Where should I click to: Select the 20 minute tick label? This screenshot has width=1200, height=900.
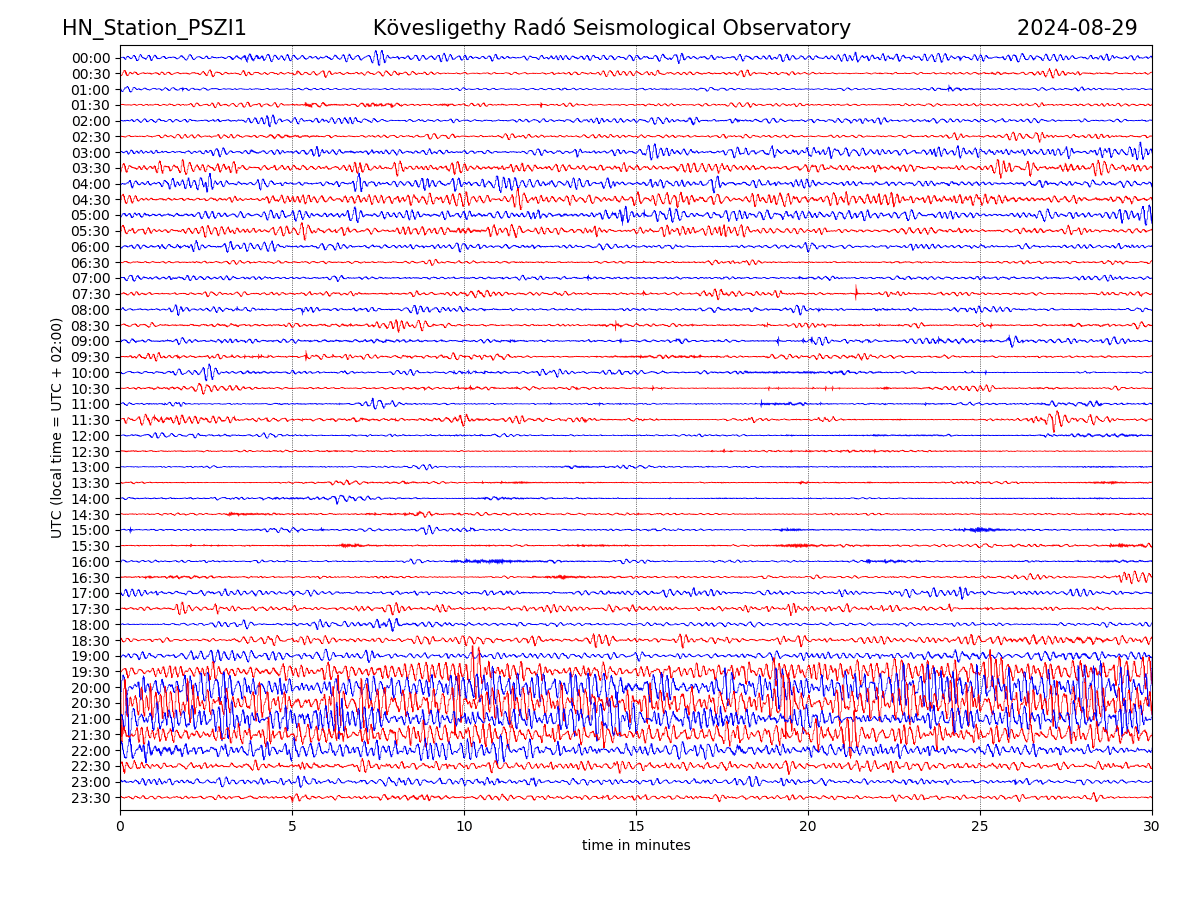pos(808,827)
